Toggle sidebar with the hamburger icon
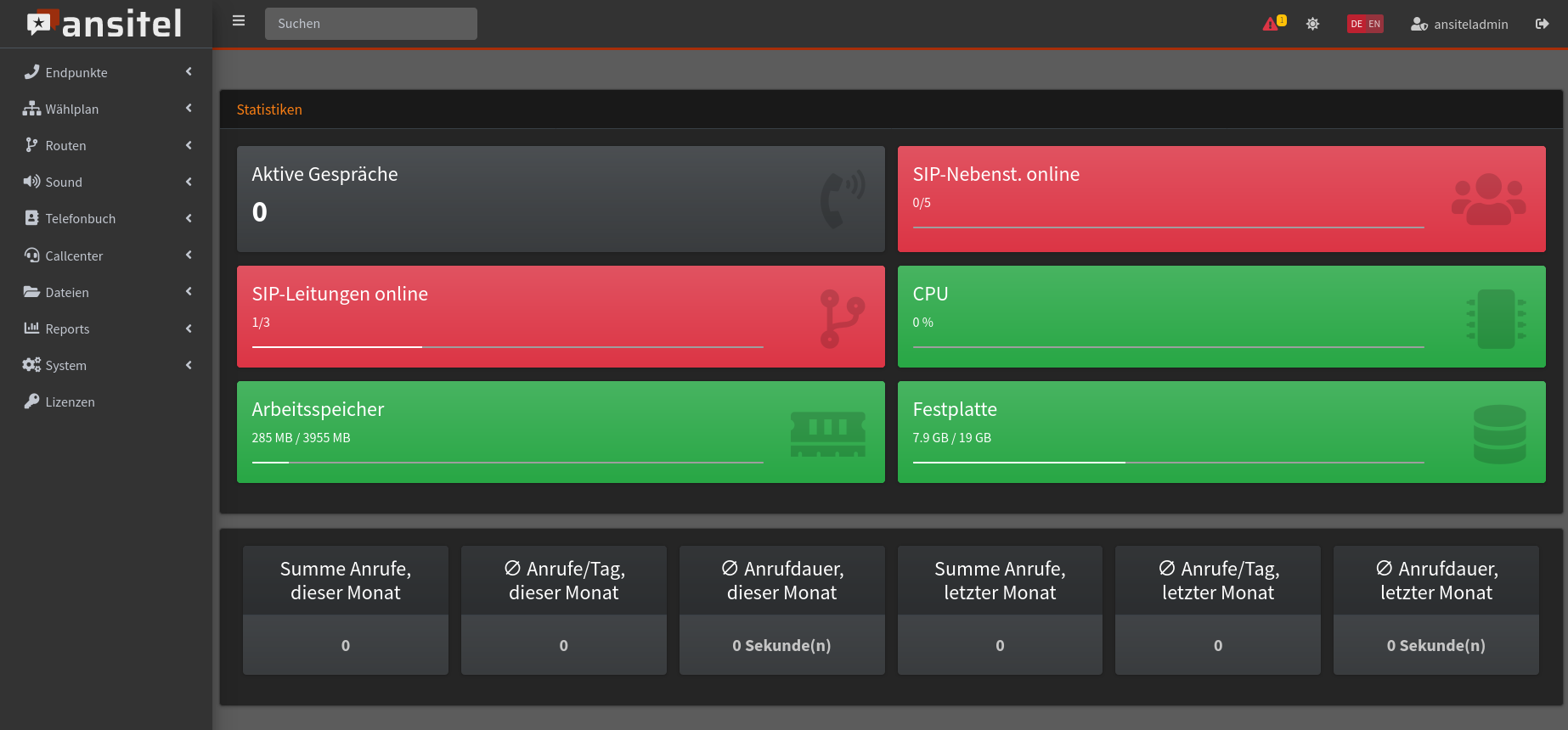The image size is (1568, 730). pyautogui.click(x=239, y=21)
